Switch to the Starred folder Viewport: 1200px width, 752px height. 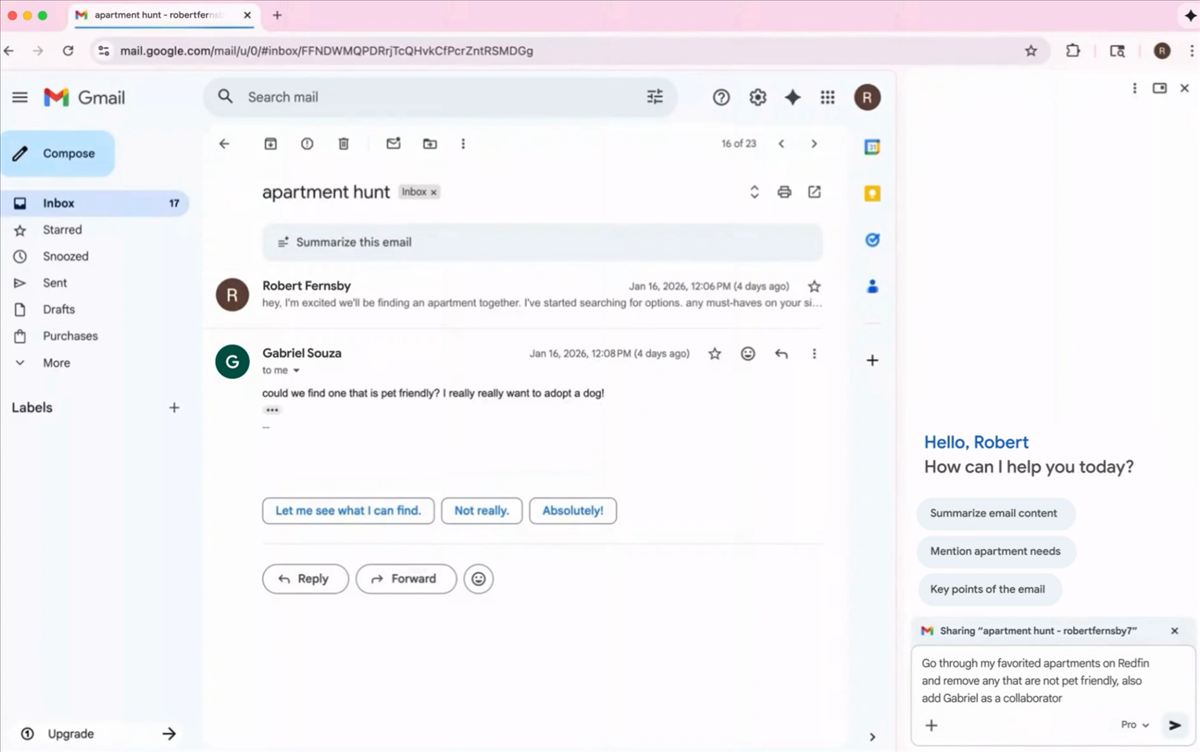[x=61, y=229]
